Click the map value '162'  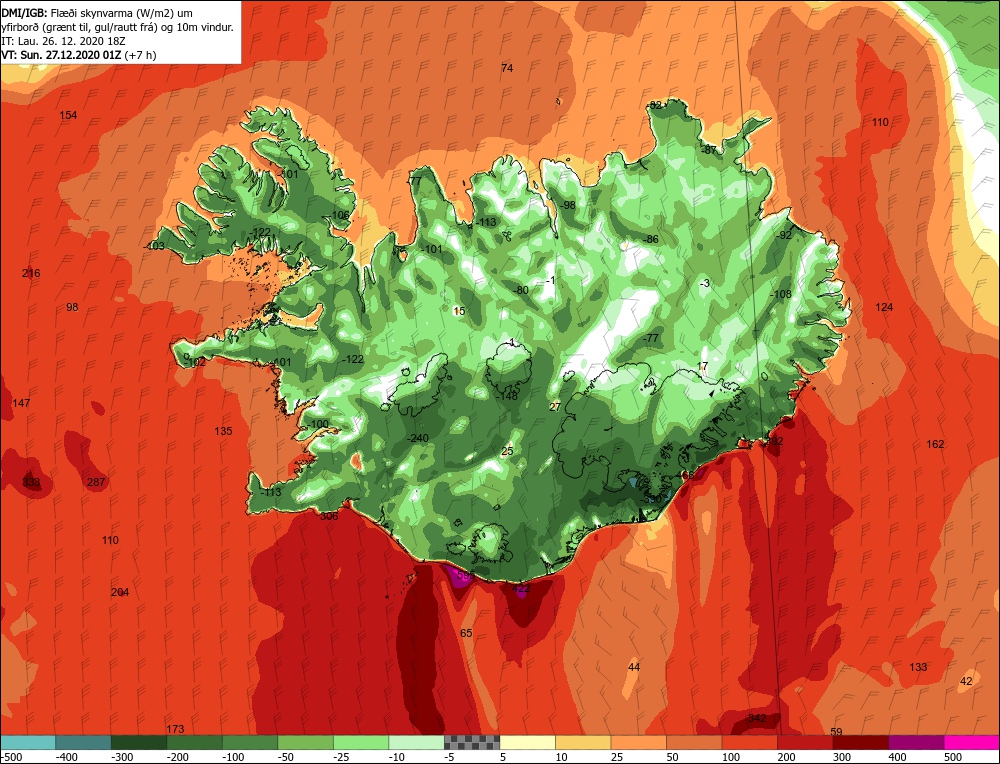[935, 444]
